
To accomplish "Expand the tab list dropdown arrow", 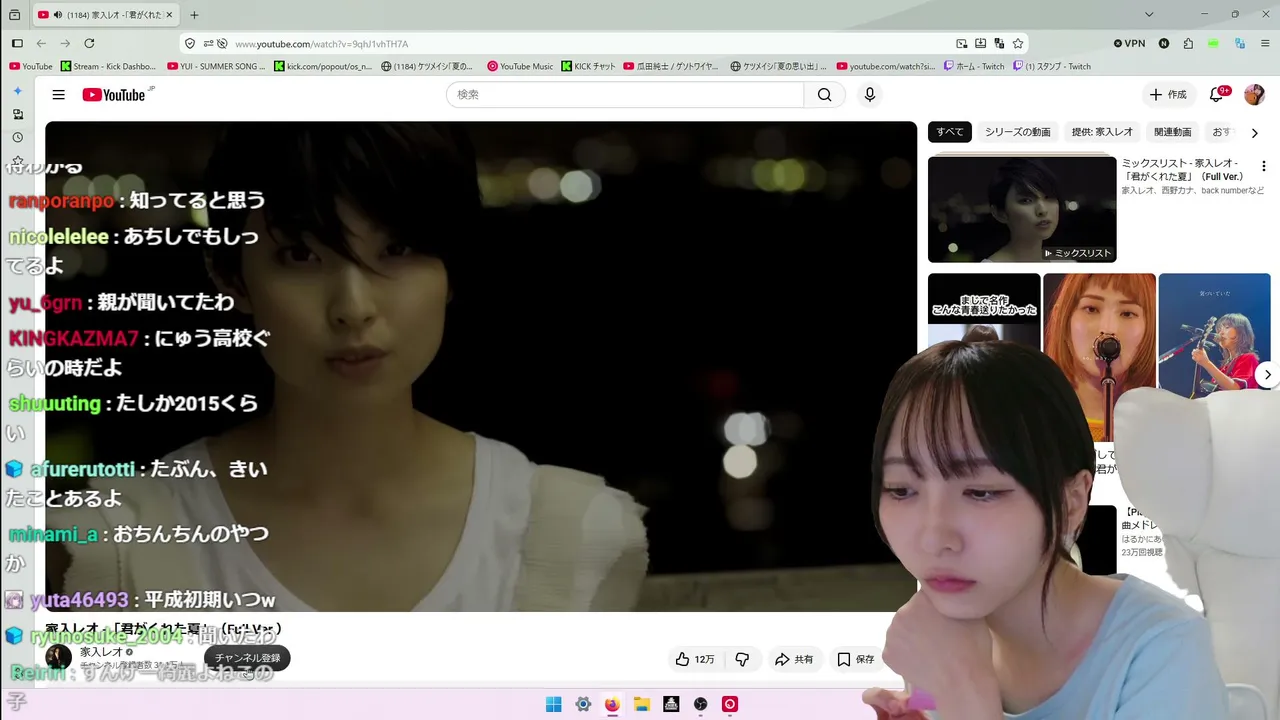I will click(x=1149, y=15).
